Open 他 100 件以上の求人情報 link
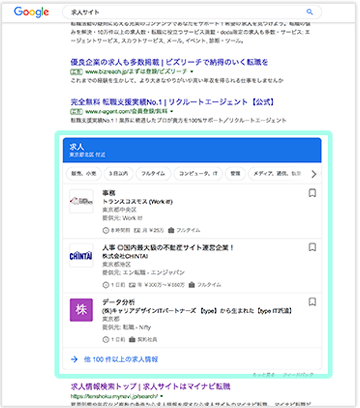Screen dimensions: 360x408 pos(121,359)
